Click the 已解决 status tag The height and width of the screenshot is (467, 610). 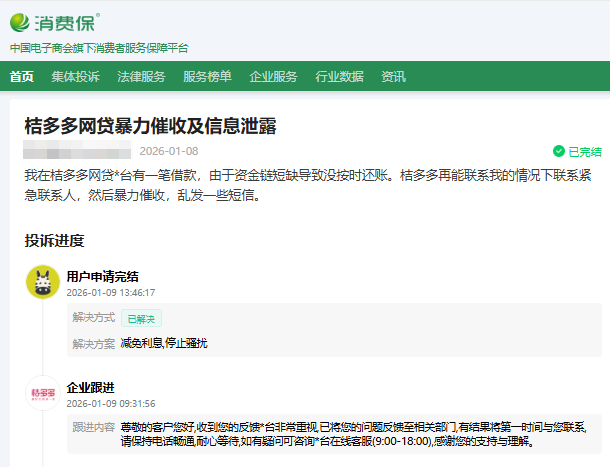141,319
